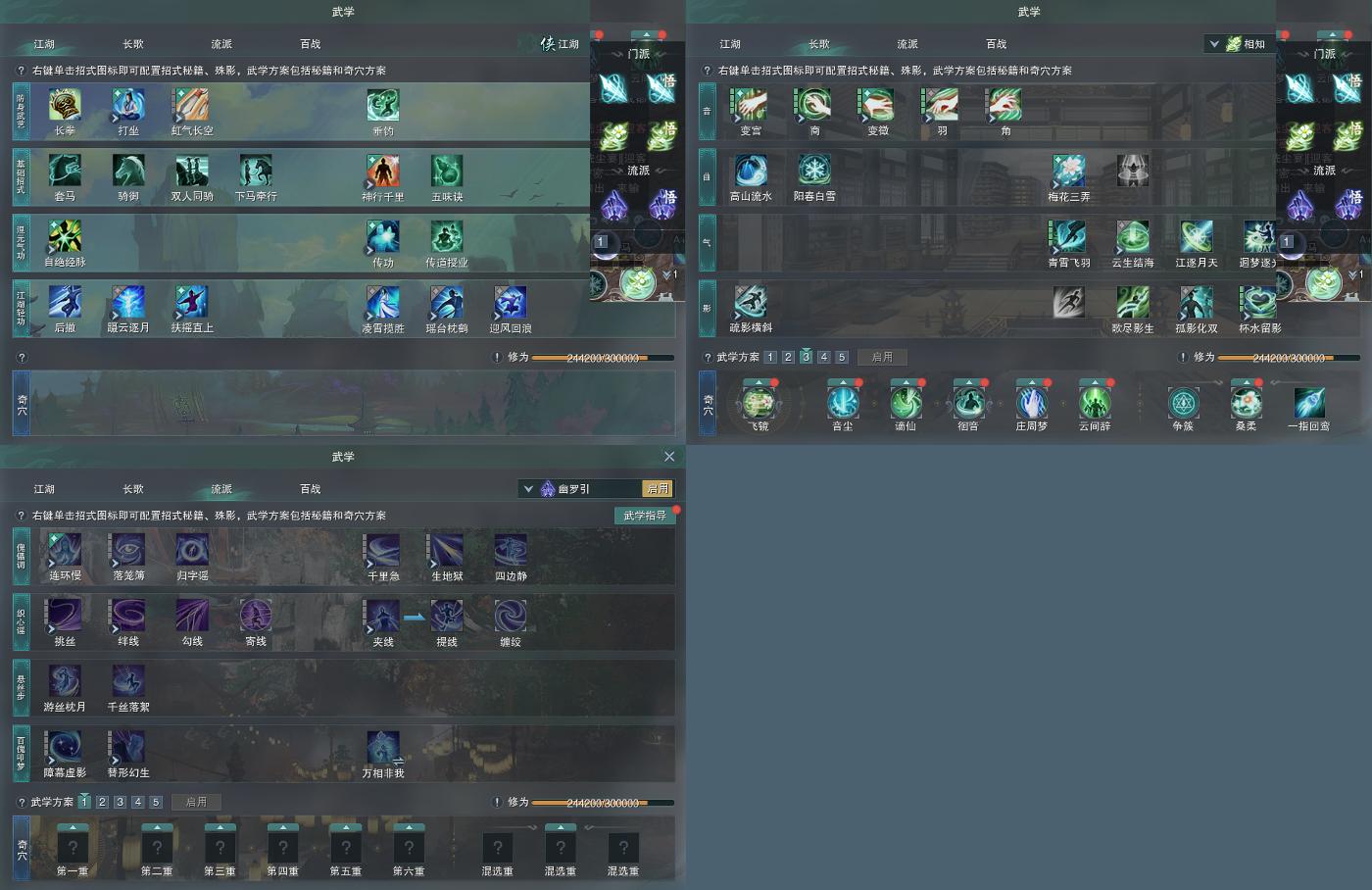Pick the 双人同骑 skill icon
Screen dimensions: 1372x890
pyautogui.click(x=192, y=171)
